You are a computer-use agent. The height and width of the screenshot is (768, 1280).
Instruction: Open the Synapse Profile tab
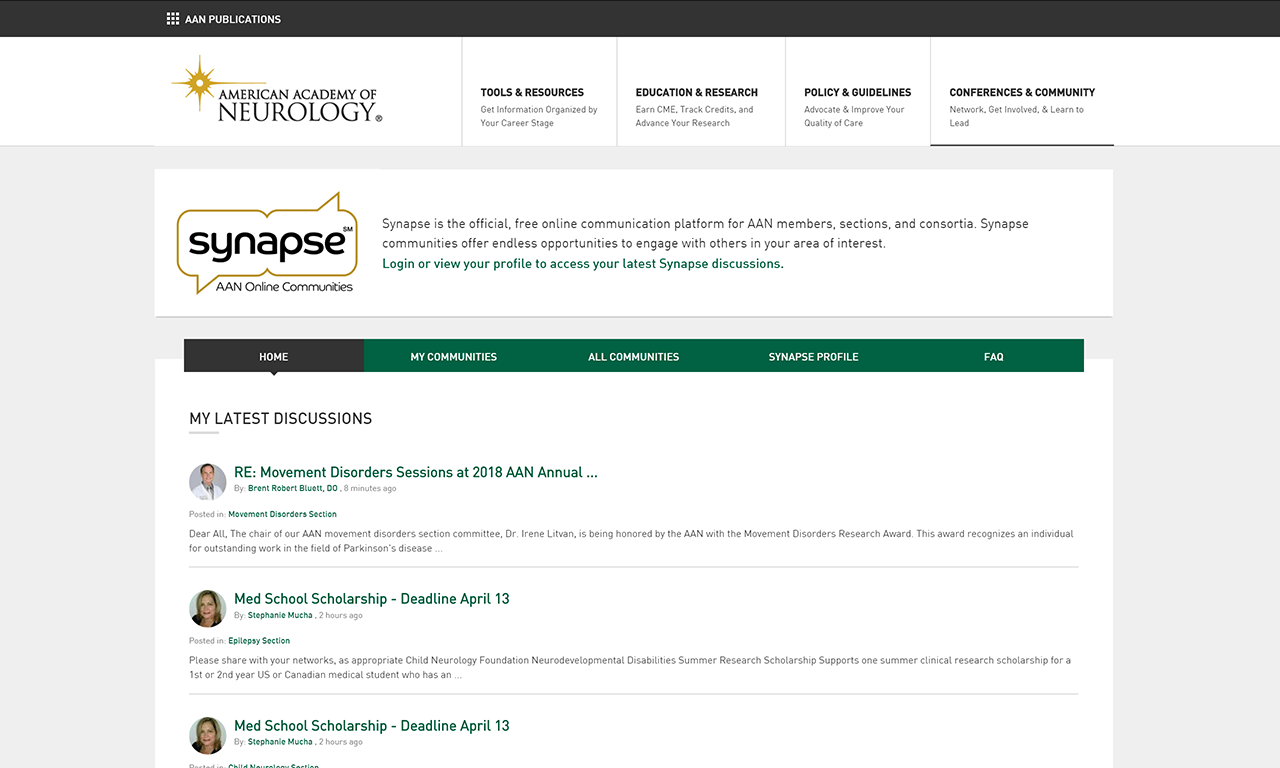click(x=814, y=356)
